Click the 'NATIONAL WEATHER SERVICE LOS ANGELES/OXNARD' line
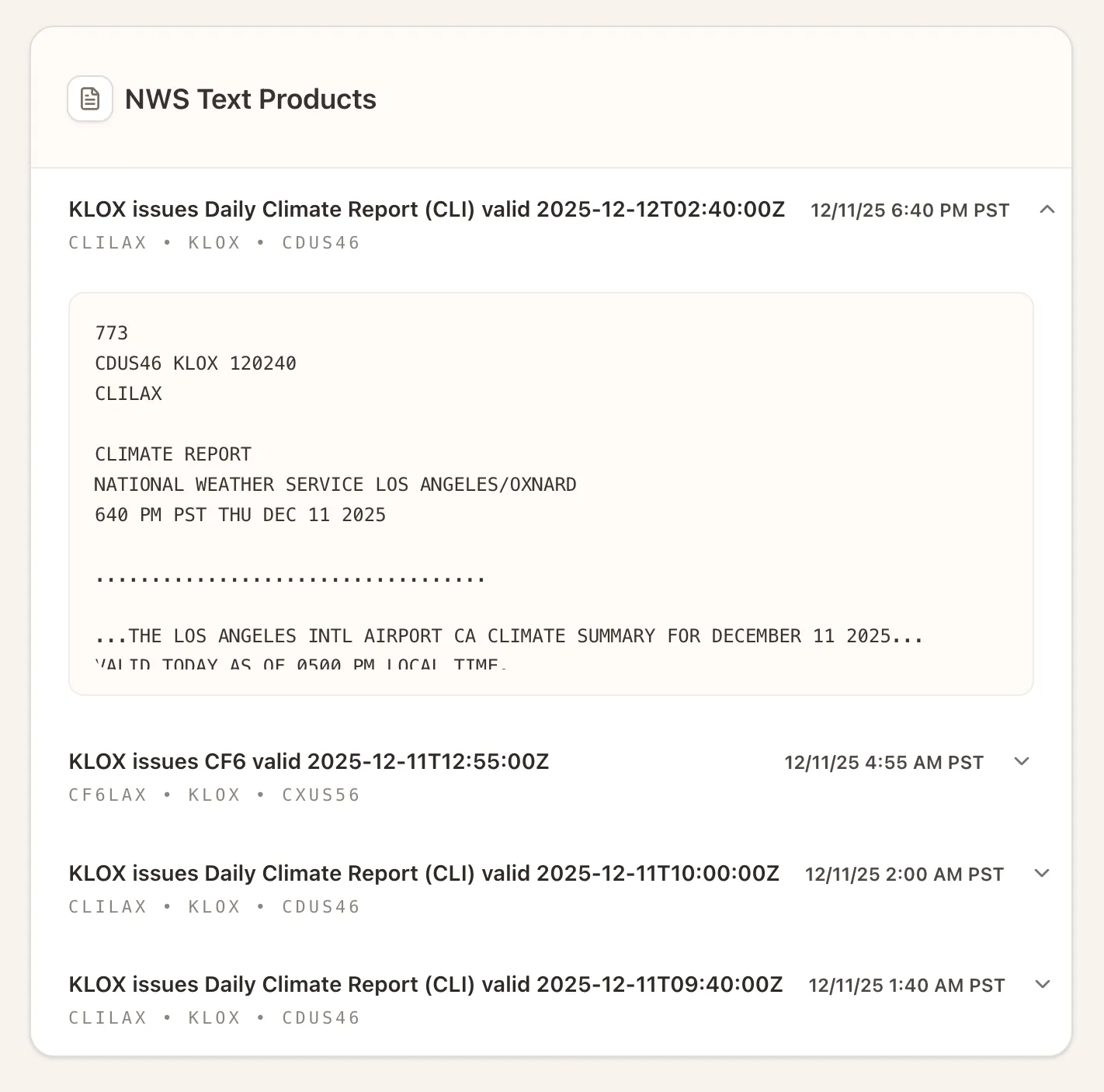 [x=335, y=485]
